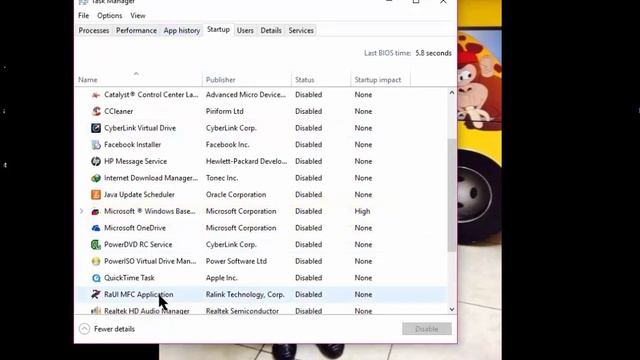The height and width of the screenshot is (360, 640).
Task: Click the CyberLink Virtual Drive icon
Action: 96,128
